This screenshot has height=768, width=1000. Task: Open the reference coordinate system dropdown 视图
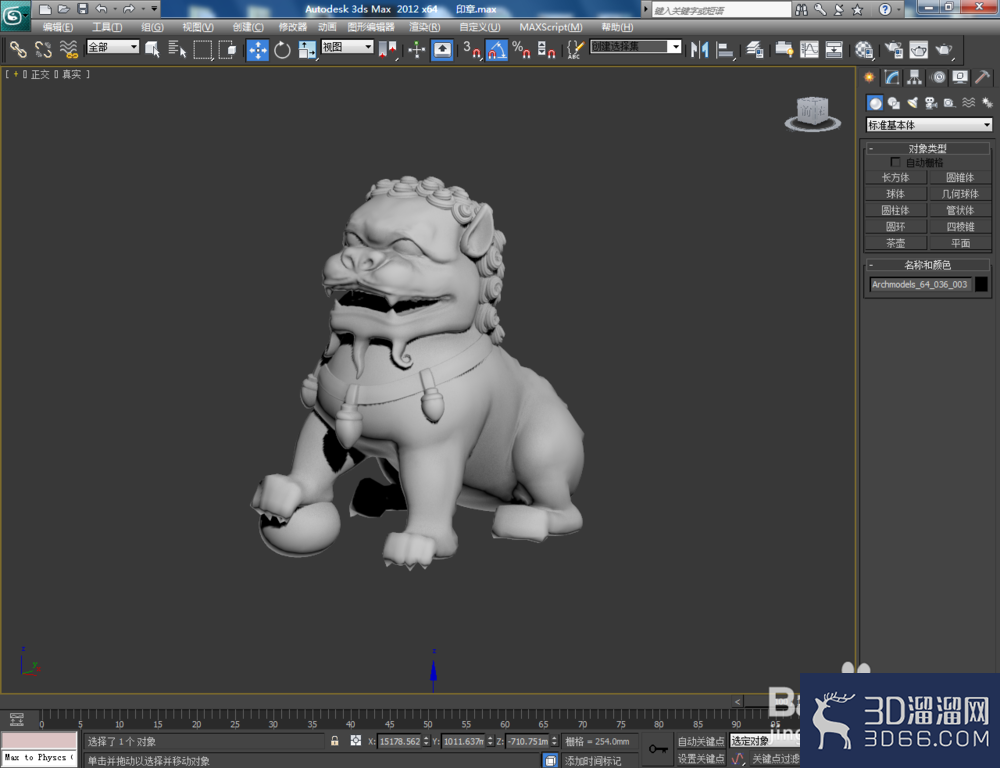(347, 47)
